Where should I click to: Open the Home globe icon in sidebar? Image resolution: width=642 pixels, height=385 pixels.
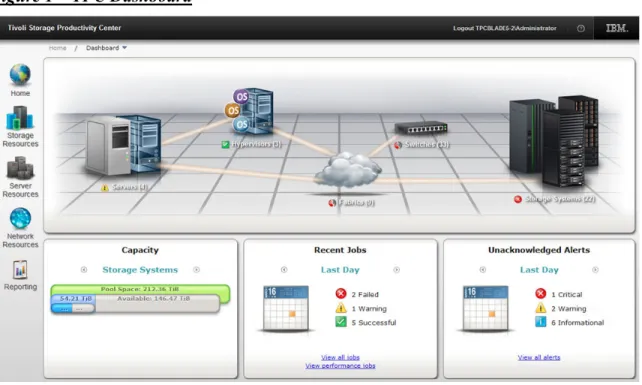(20, 75)
